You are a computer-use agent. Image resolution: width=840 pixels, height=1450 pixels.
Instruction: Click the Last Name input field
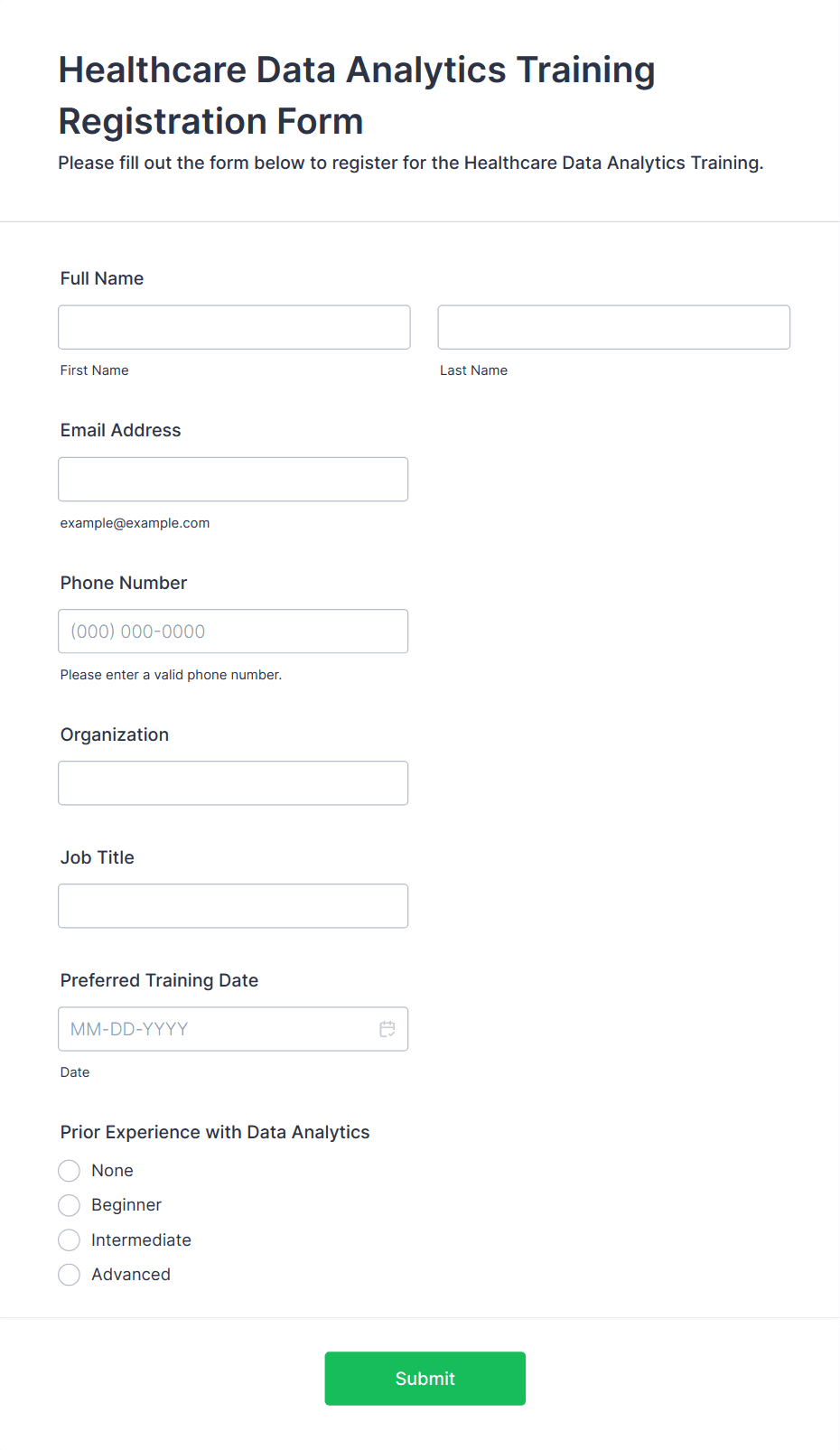(614, 327)
